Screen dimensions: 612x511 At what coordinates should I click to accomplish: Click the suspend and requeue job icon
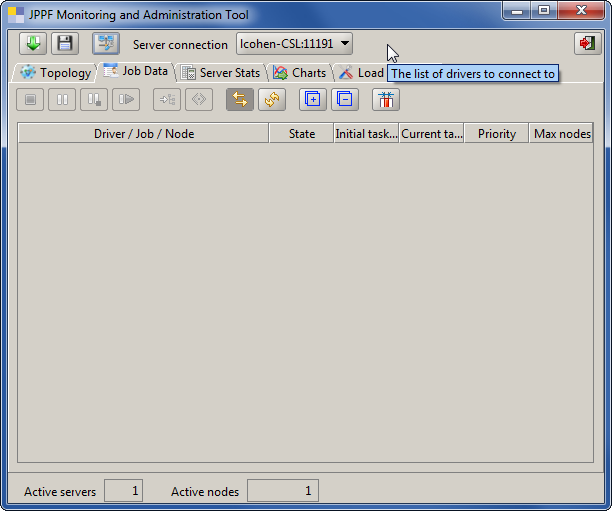click(x=94, y=100)
